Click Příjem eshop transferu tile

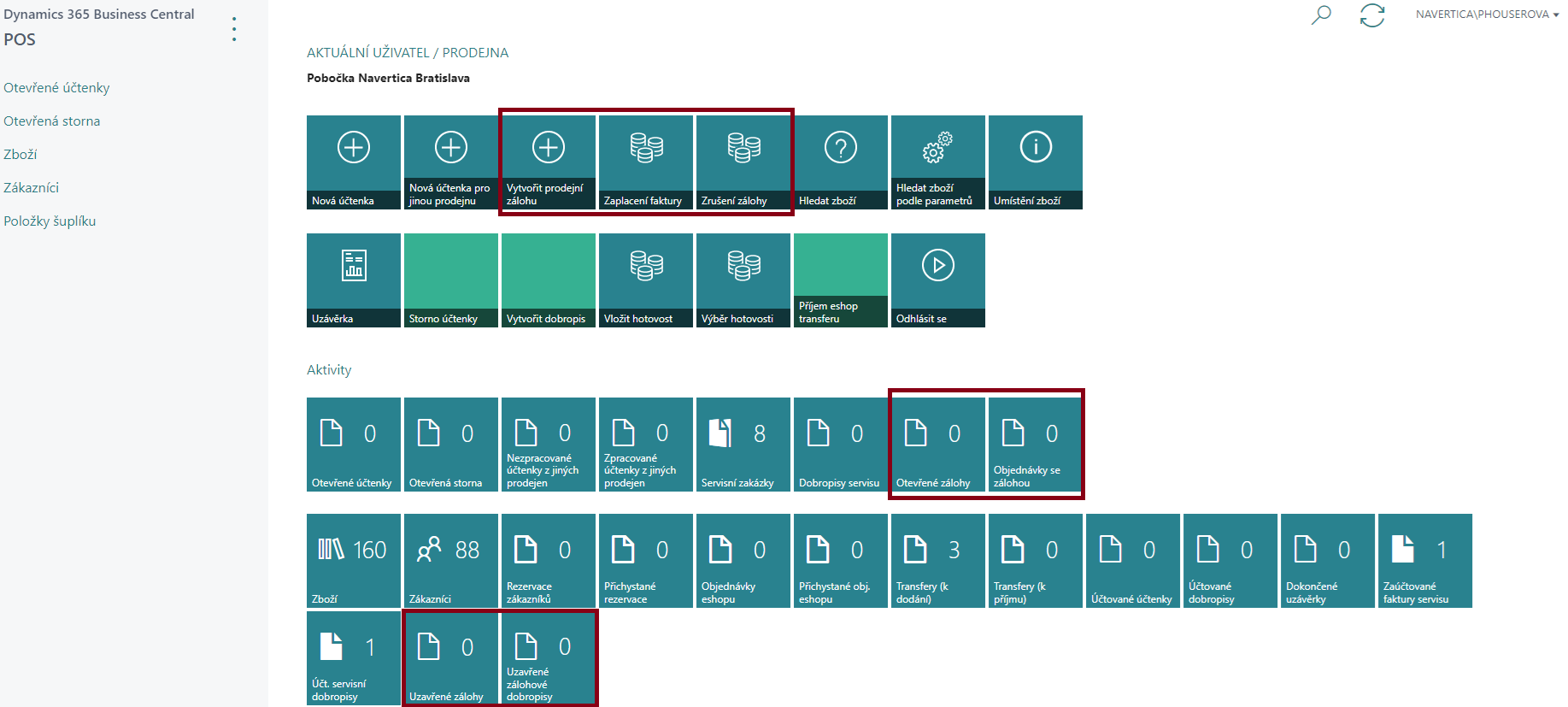841,280
